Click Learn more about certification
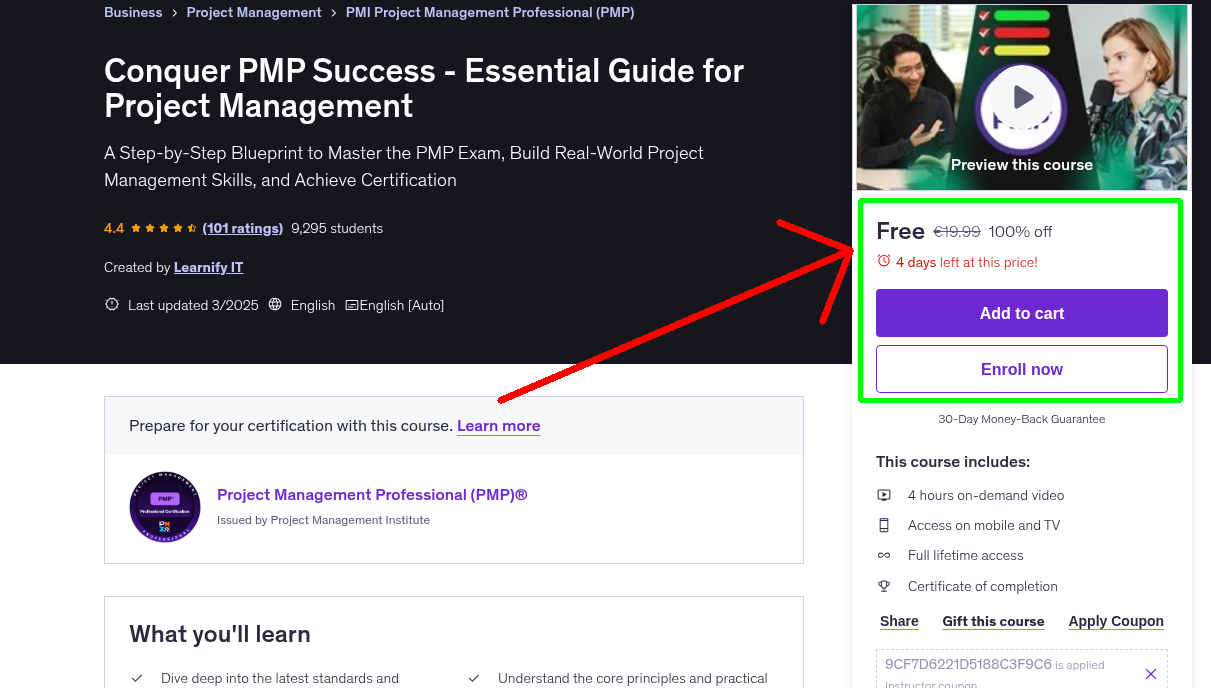Viewport: 1211px width, 688px height. (498, 426)
